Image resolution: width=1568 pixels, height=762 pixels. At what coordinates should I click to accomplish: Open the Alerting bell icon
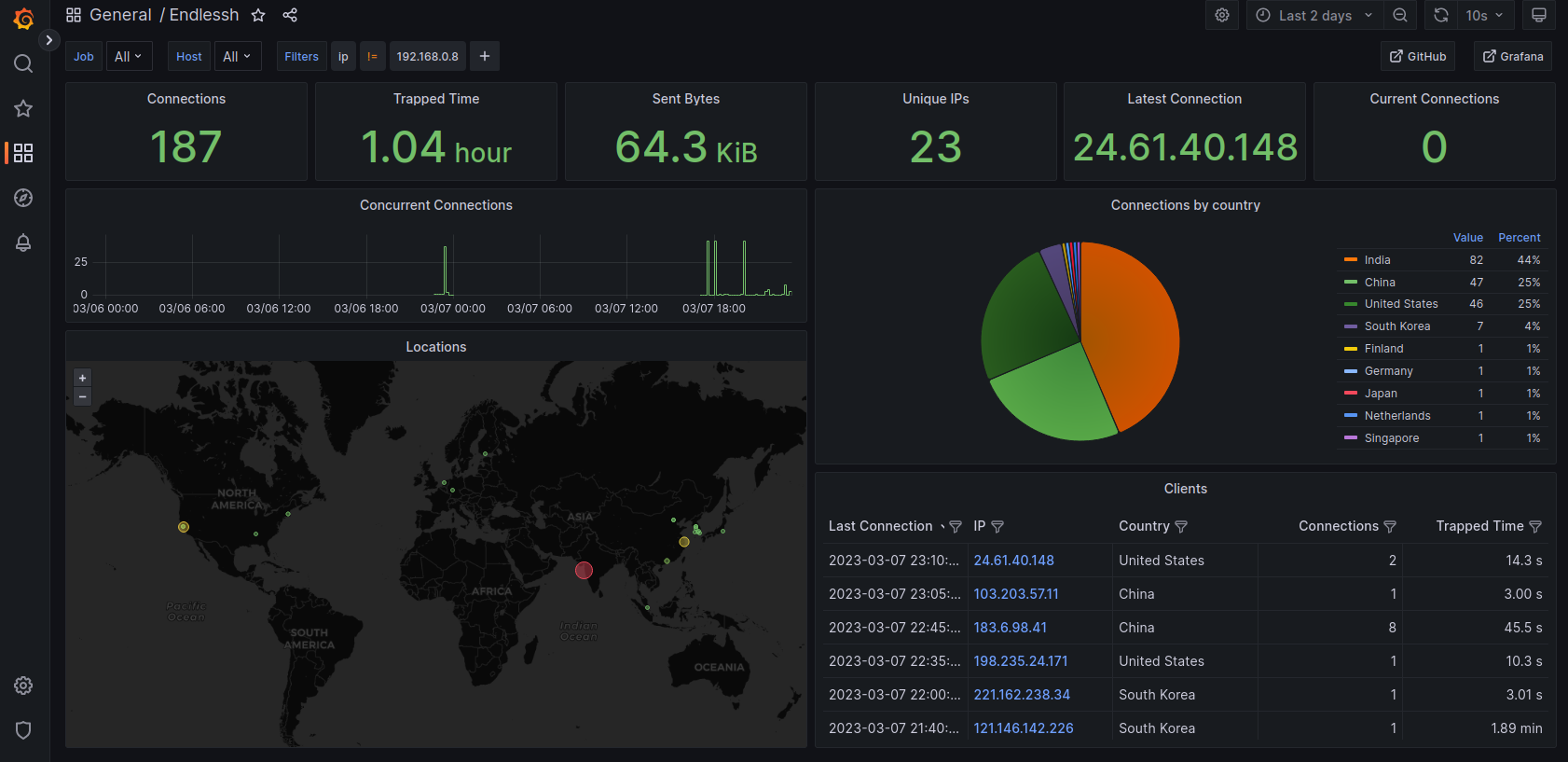(23, 242)
